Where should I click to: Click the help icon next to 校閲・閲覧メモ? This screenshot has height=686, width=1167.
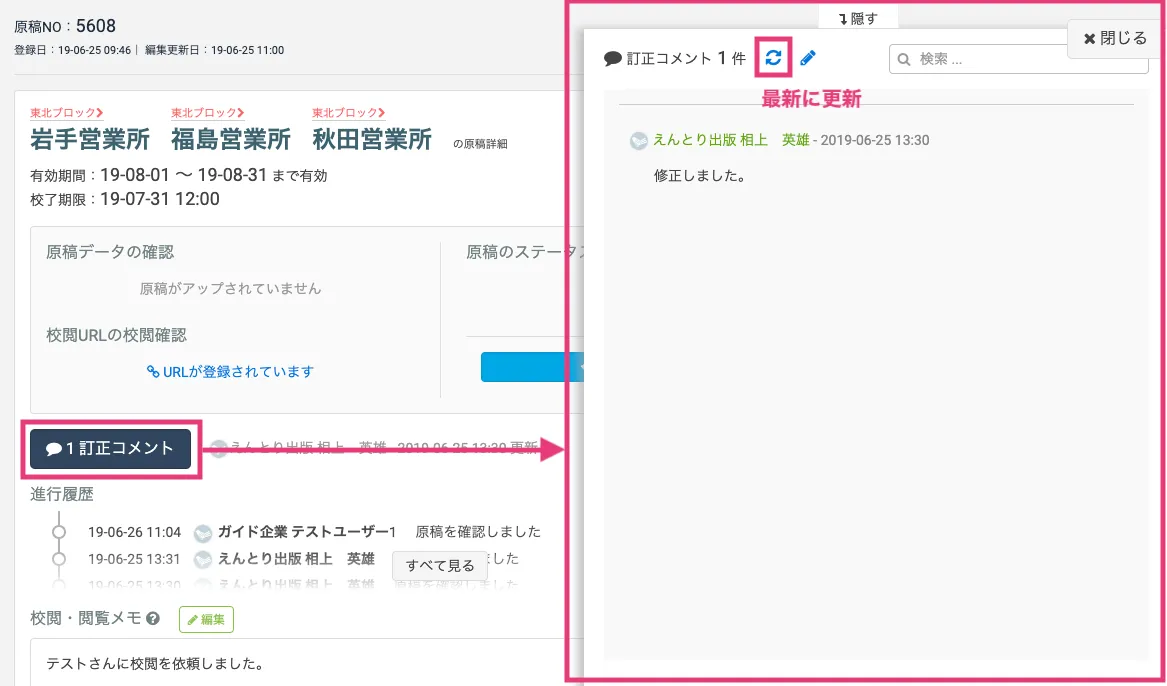coord(153,618)
